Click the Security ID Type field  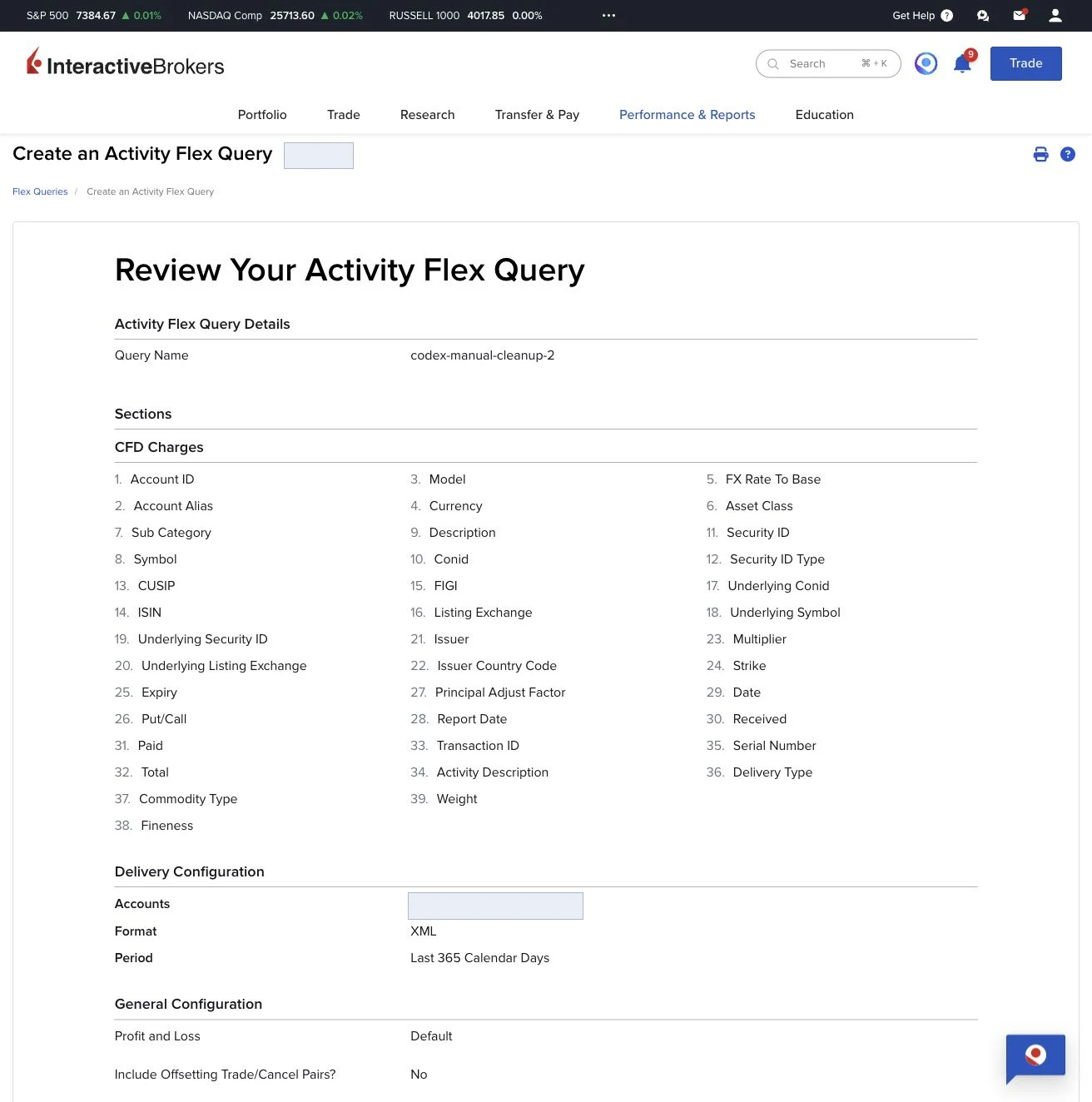[x=777, y=559]
